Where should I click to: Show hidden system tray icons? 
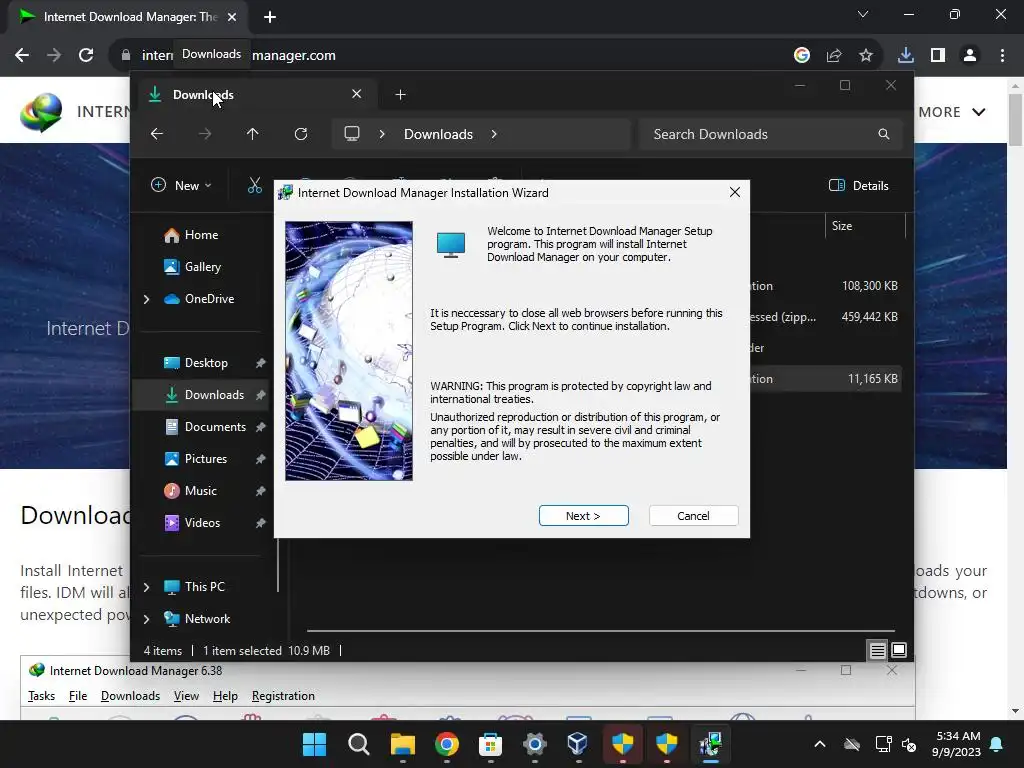pyautogui.click(x=820, y=744)
